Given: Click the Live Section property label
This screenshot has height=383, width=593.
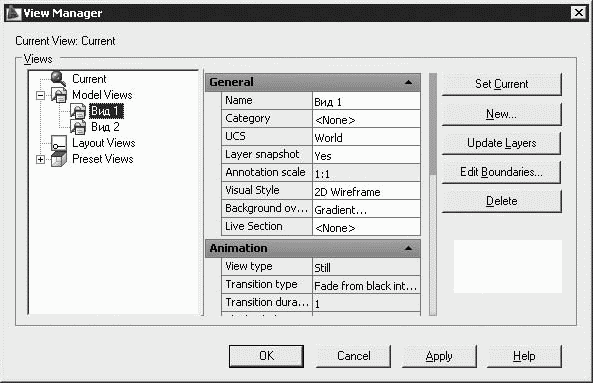Looking at the screenshot, I should pos(254,226).
